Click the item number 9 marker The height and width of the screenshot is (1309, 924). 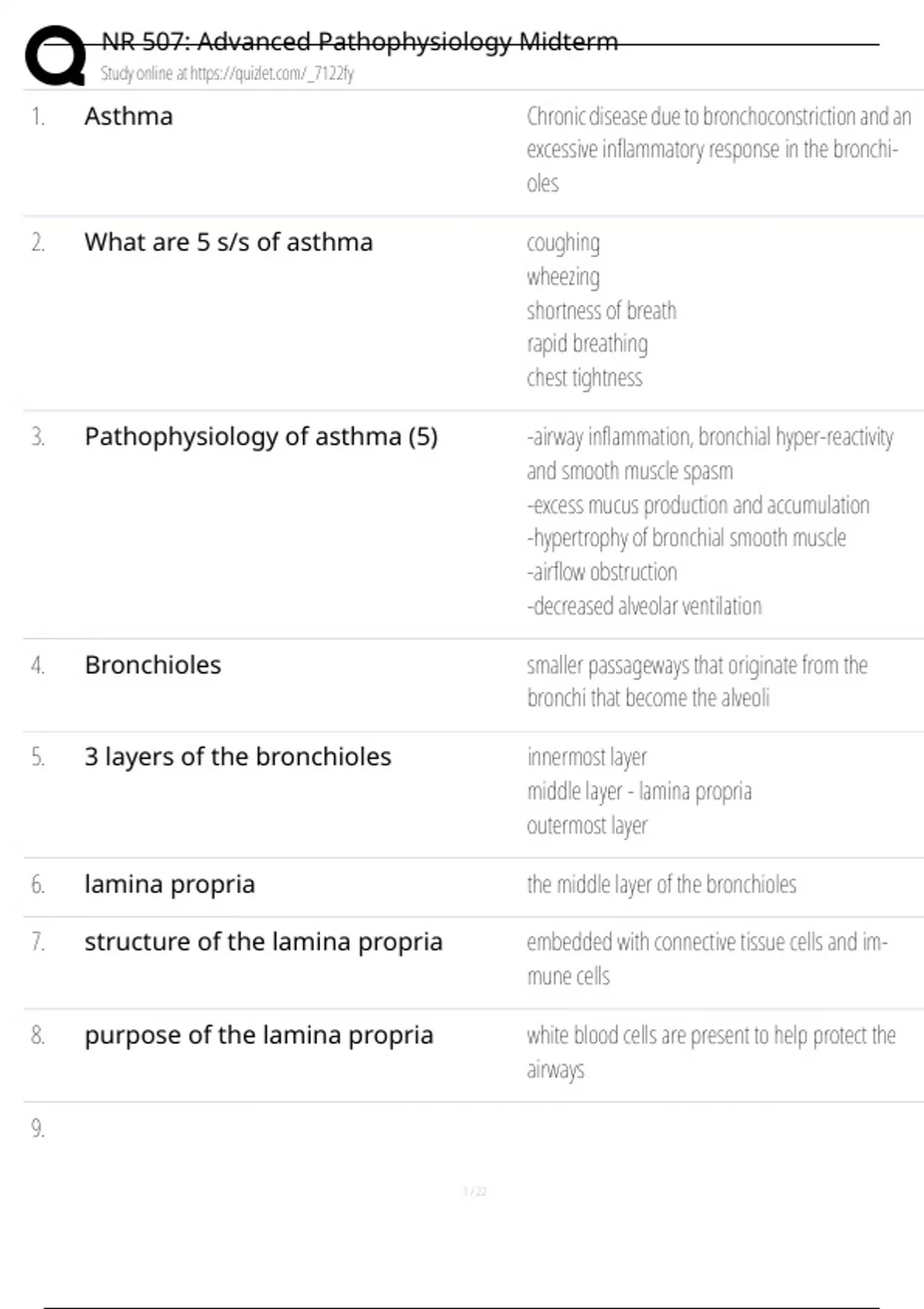coord(38,1129)
